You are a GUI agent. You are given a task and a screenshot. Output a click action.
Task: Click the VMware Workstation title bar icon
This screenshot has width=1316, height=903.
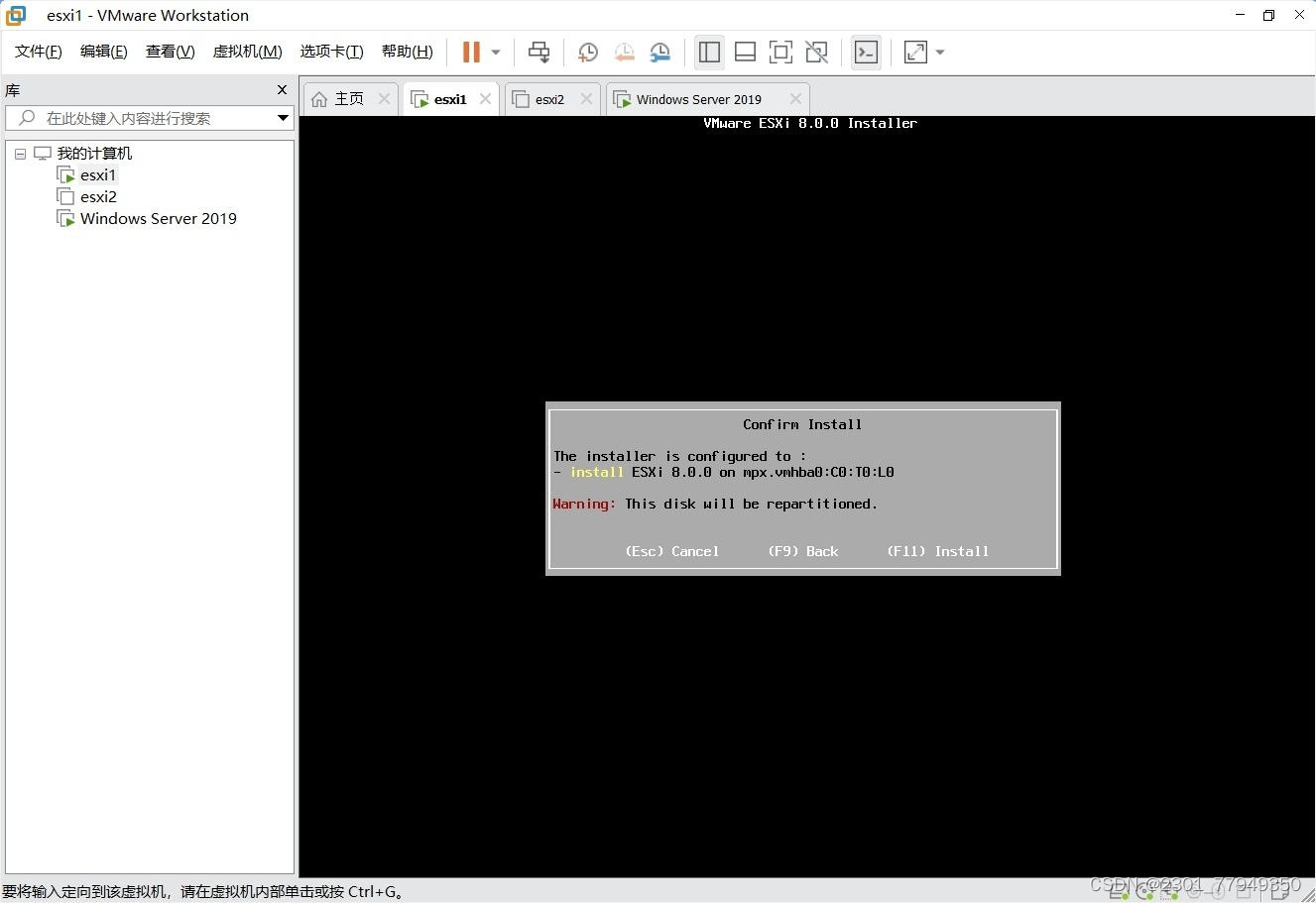(x=16, y=15)
